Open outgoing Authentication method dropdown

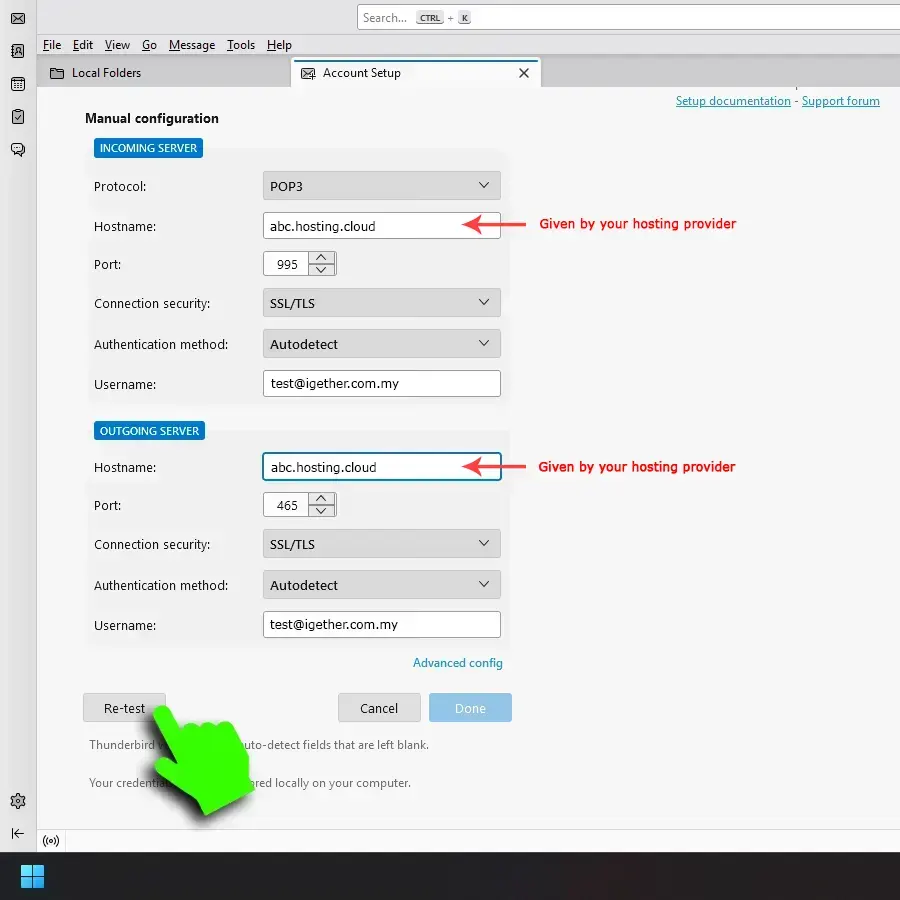[381, 585]
